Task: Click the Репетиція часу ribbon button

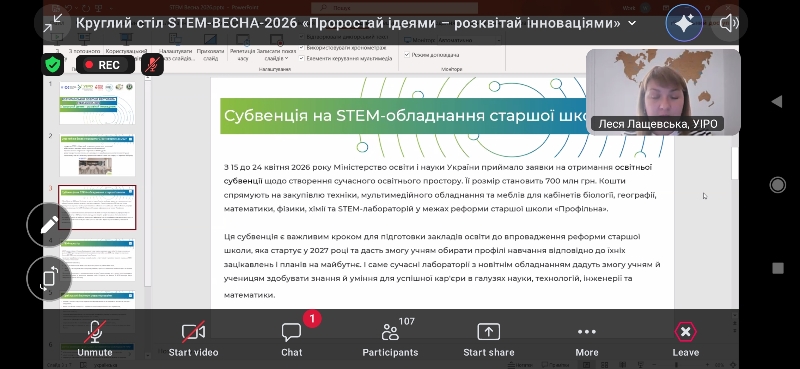Action: pyautogui.click(x=242, y=48)
